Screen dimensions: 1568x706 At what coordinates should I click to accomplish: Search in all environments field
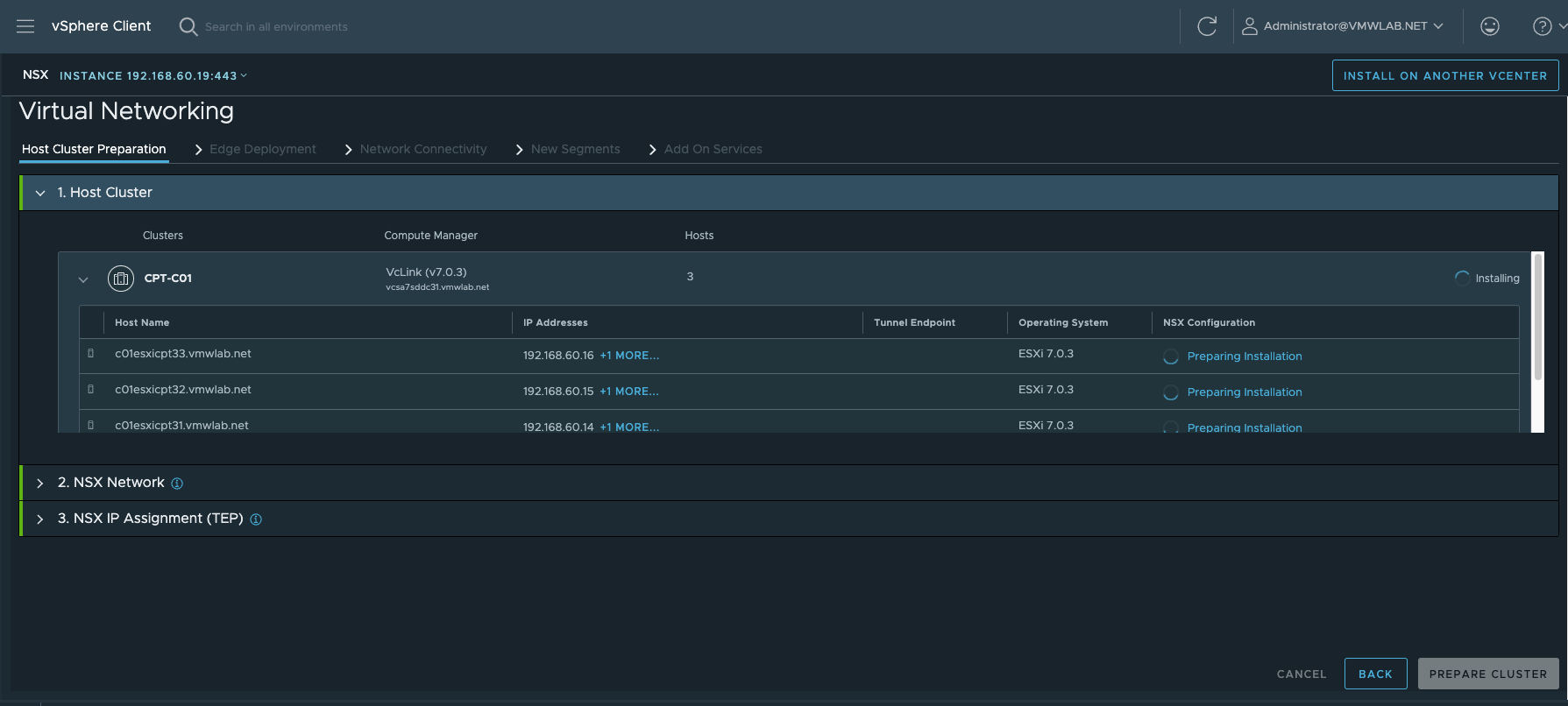click(276, 27)
